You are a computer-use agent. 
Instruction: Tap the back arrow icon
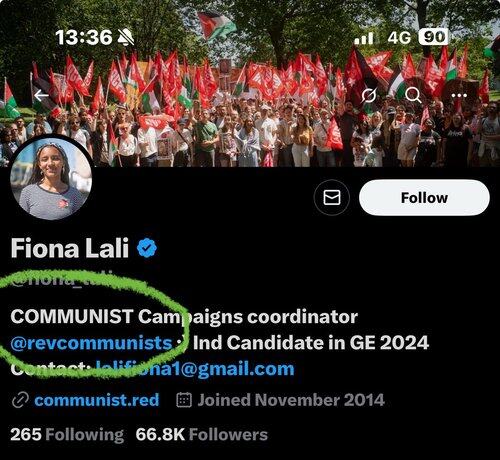click(x=41, y=96)
